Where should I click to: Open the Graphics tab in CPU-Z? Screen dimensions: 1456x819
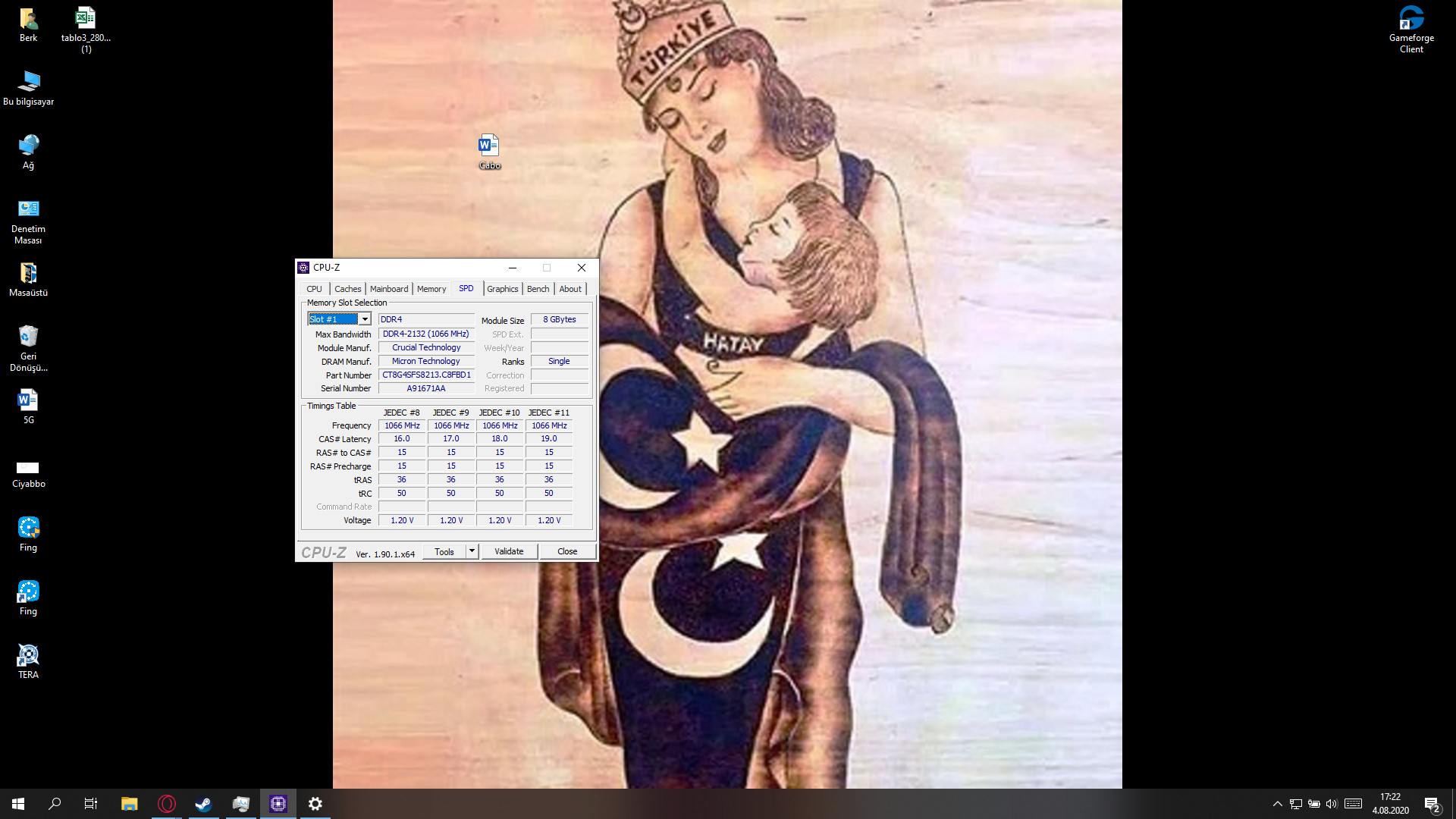click(502, 289)
